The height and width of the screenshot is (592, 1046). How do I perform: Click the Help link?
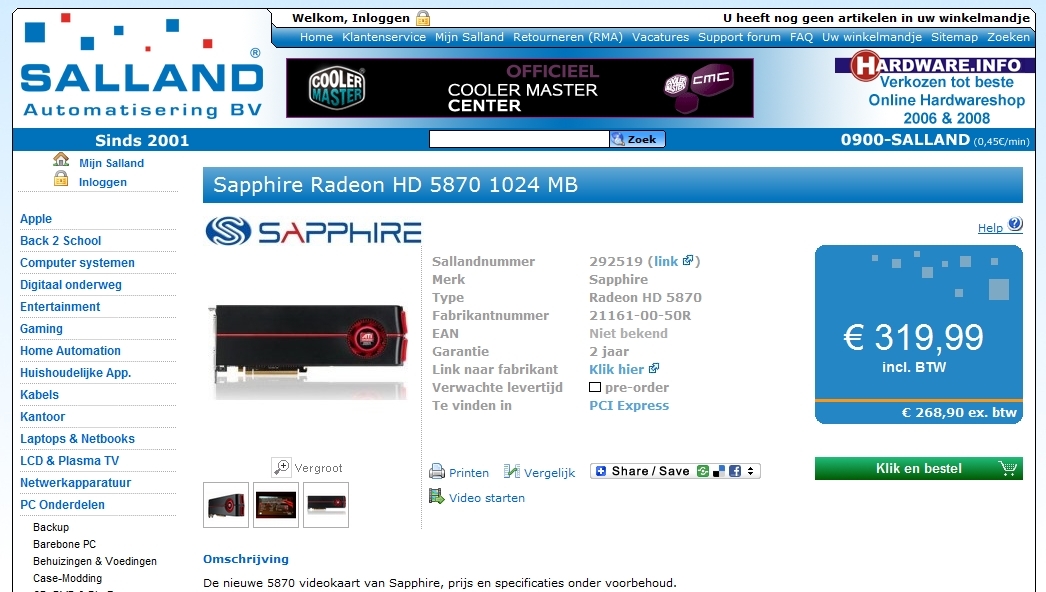pos(990,228)
